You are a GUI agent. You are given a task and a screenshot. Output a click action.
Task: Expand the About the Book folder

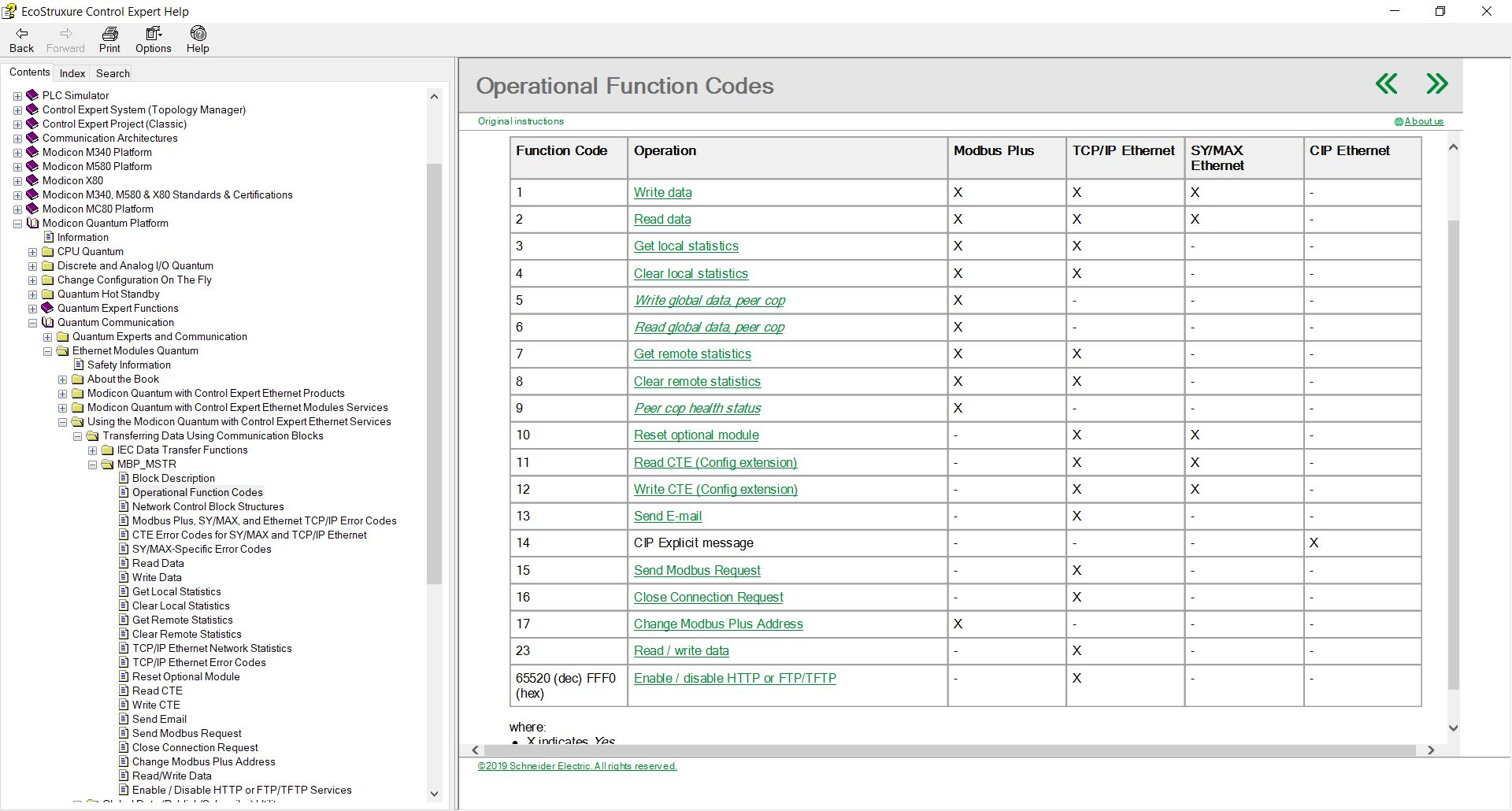(x=62, y=380)
